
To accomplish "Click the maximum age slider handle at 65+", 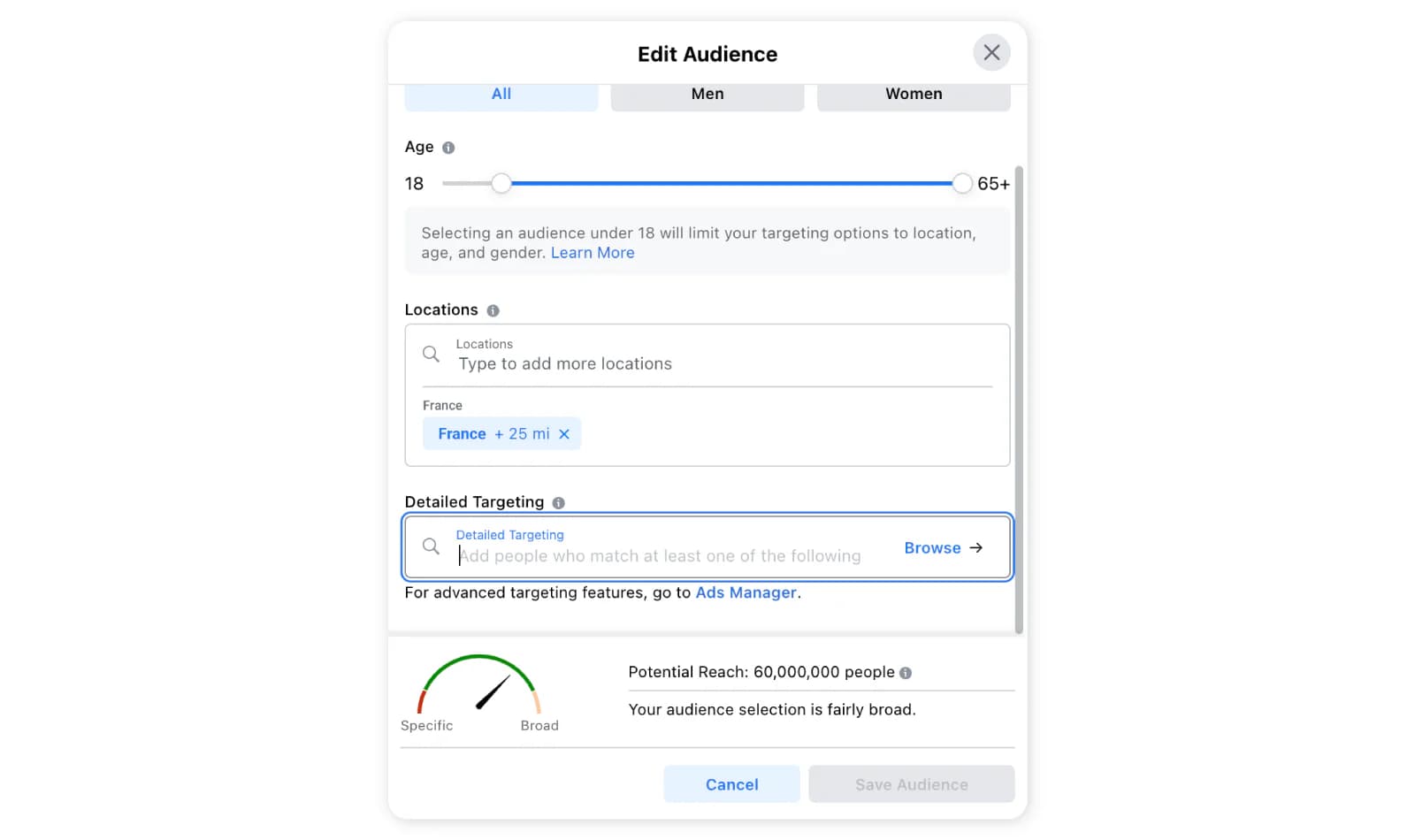I will point(962,184).
